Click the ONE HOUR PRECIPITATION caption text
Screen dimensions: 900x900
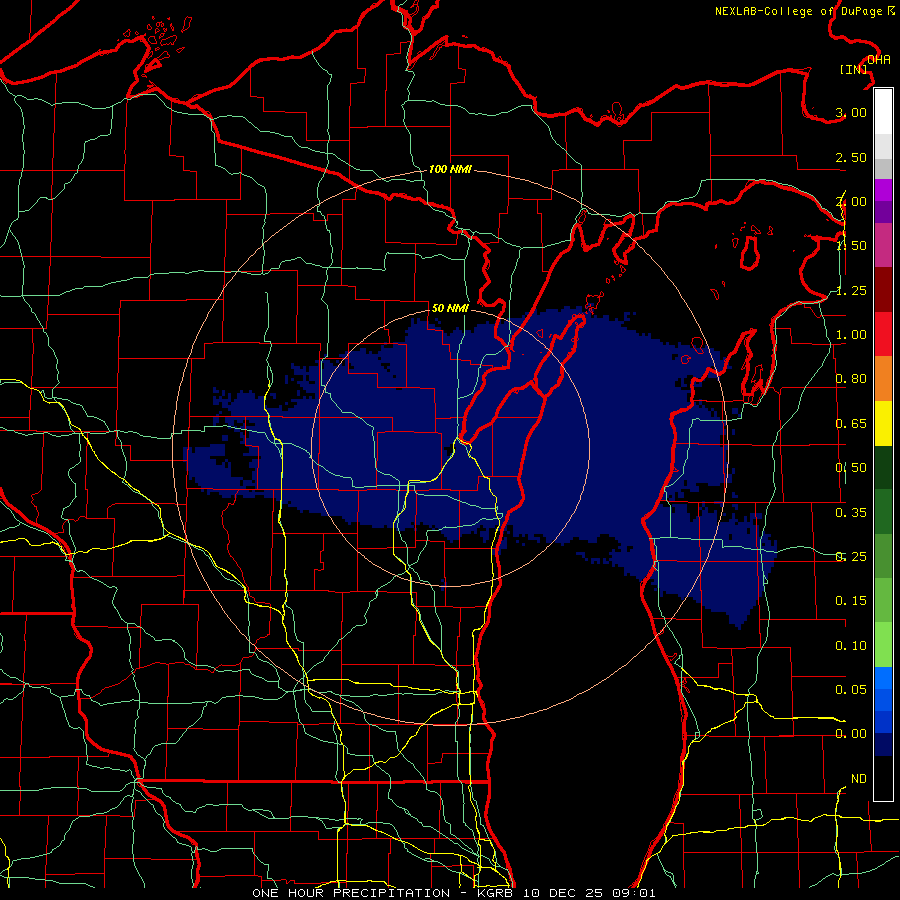[x=351, y=893]
